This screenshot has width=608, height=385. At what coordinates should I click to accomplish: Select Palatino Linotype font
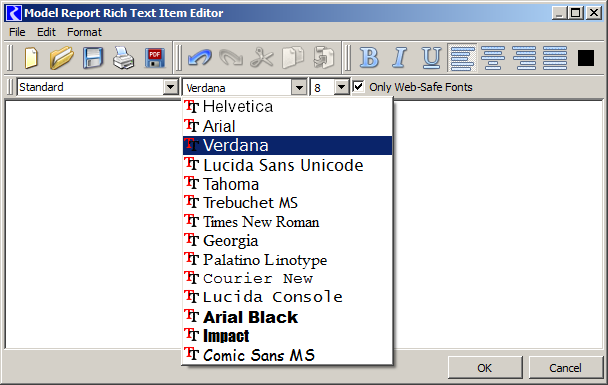pyautogui.click(x=287, y=259)
